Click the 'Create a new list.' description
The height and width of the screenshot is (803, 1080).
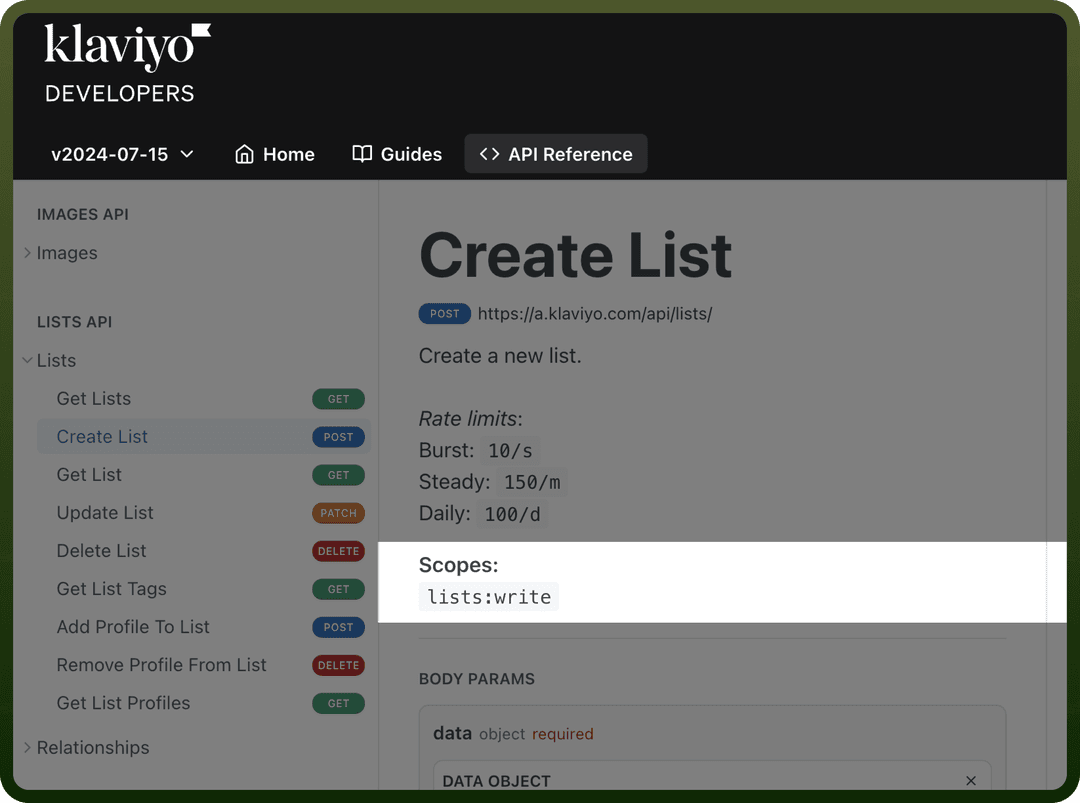tap(500, 356)
